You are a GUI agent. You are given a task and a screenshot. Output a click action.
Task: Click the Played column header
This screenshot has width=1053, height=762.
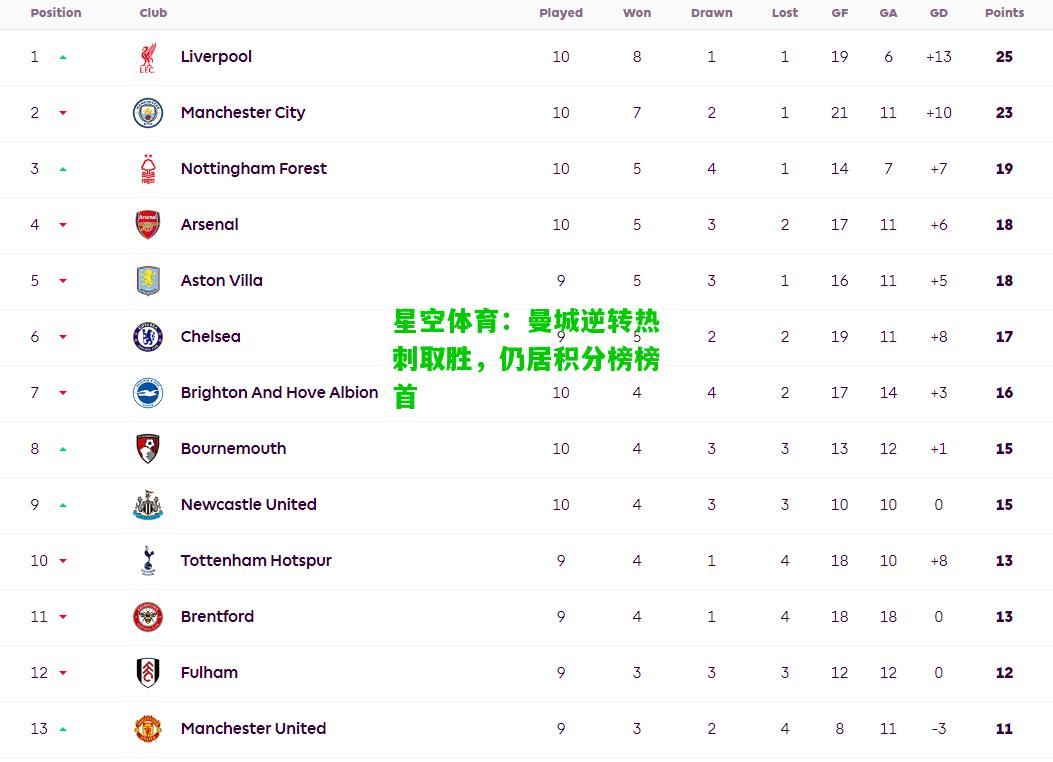pyautogui.click(x=561, y=13)
